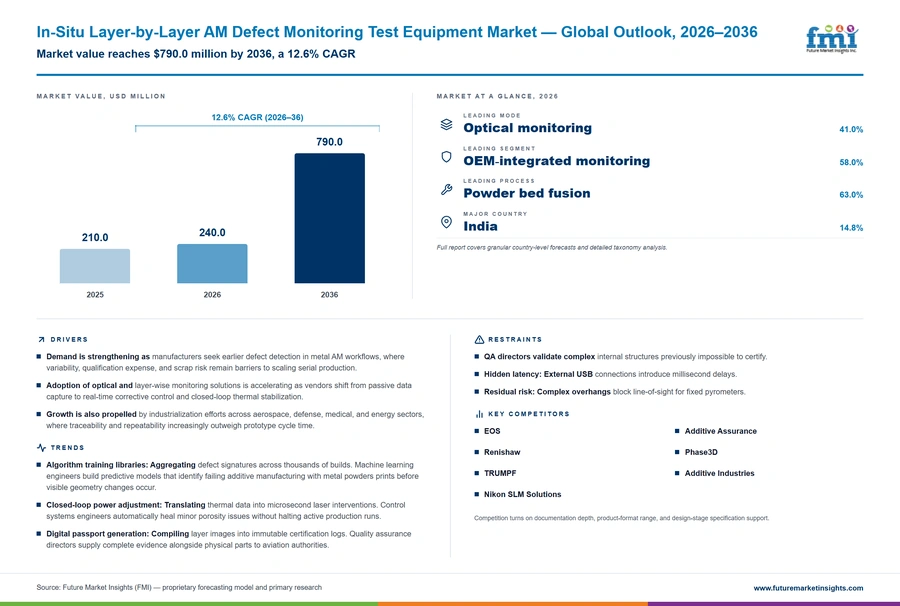Click the 14.8% value

(851, 228)
